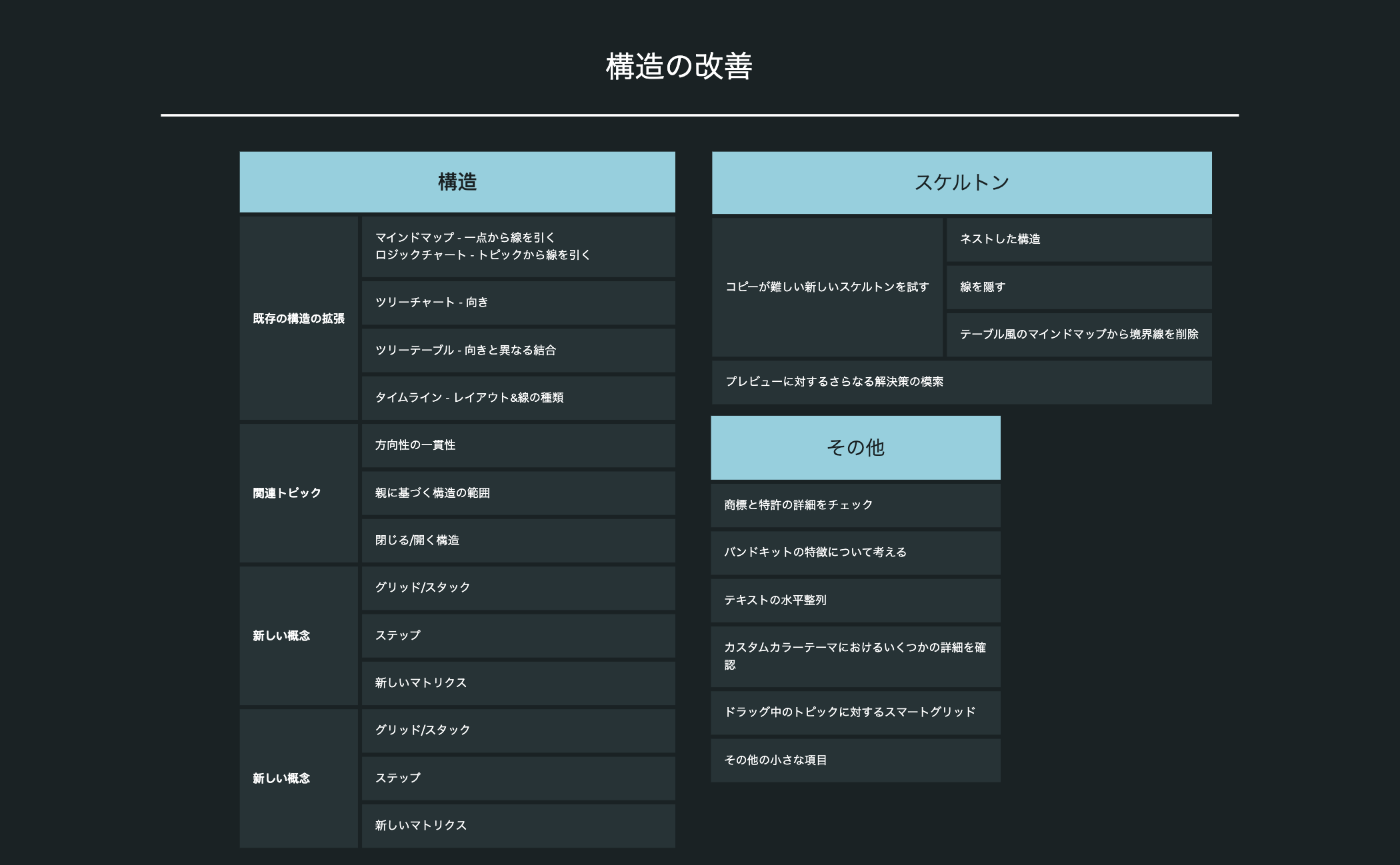
Task: Click the タイムライン - レイアウト&線の種類 cell
Action: [517, 397]
